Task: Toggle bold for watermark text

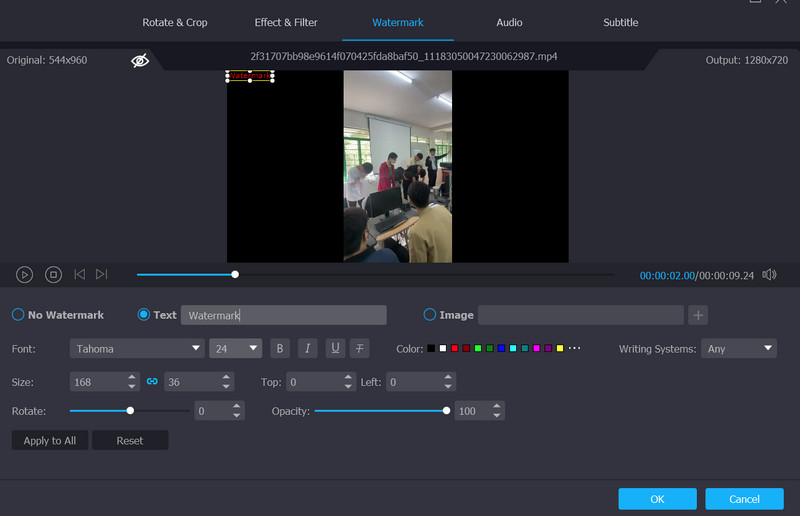Action: click(x=280, y=348)
